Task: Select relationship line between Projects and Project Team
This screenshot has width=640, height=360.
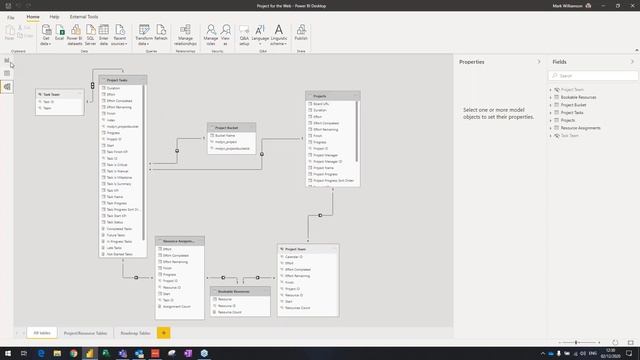Action: [320, 216]
